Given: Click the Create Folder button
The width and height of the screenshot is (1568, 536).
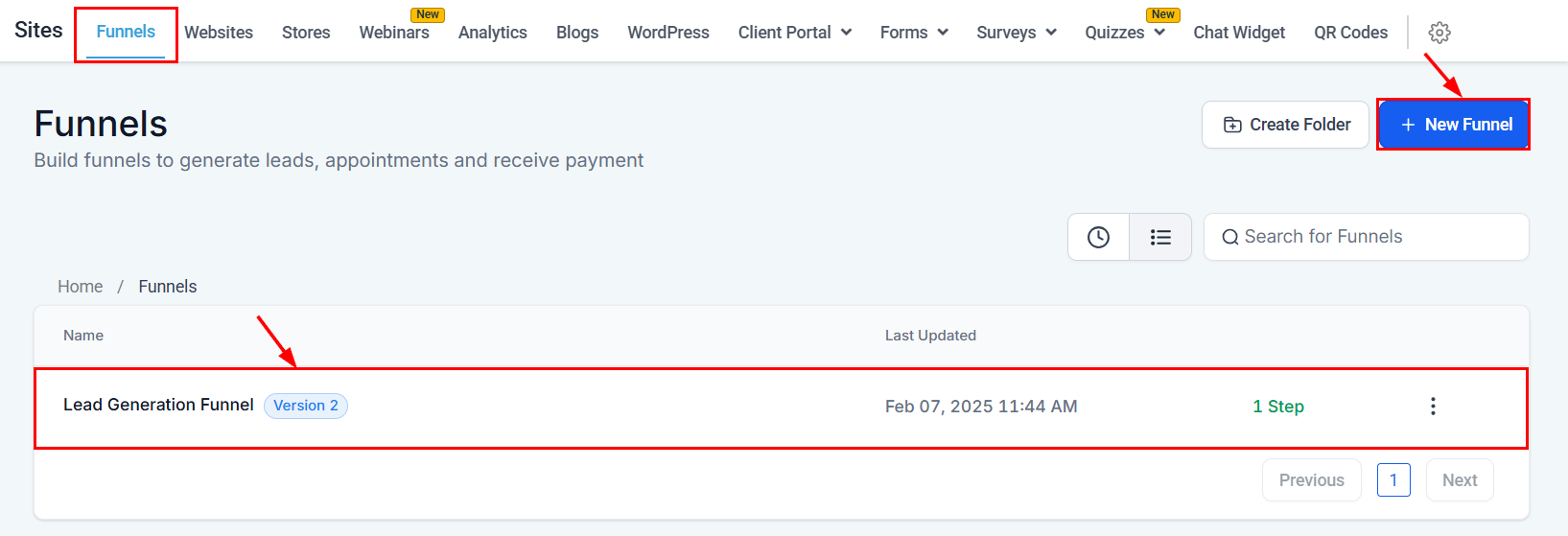Looking at the screenshot, I should [x=1285, y=125].
